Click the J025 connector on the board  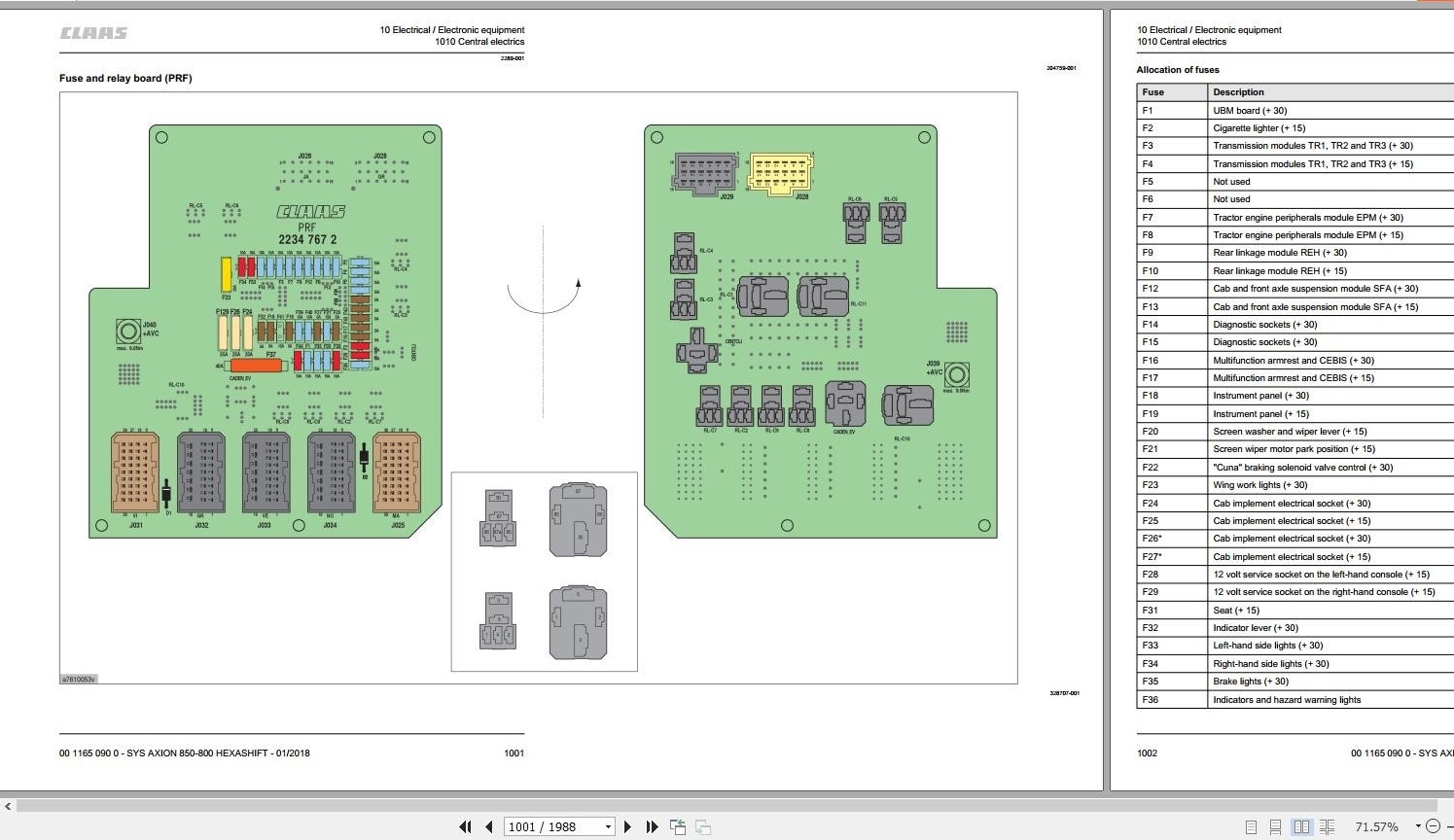tap(397, 472)
